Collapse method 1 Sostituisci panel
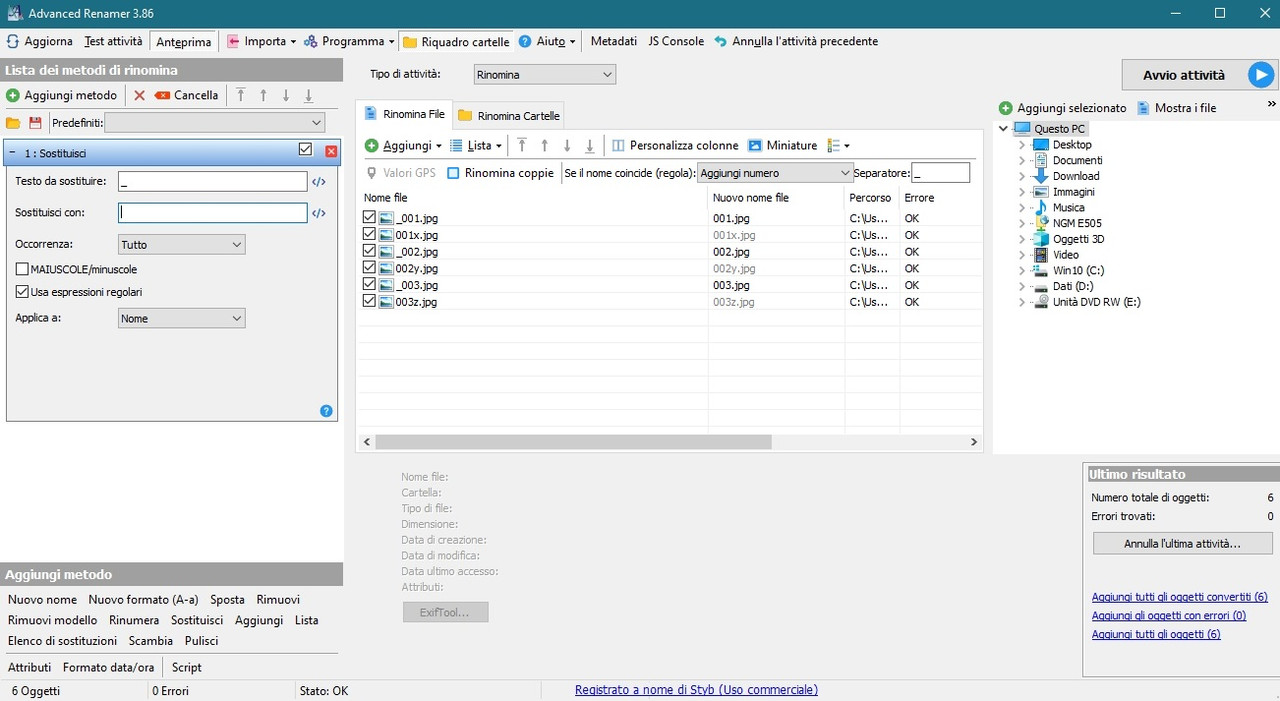The width and height of the screenshot is (1280, 701). tap(12, 152)
